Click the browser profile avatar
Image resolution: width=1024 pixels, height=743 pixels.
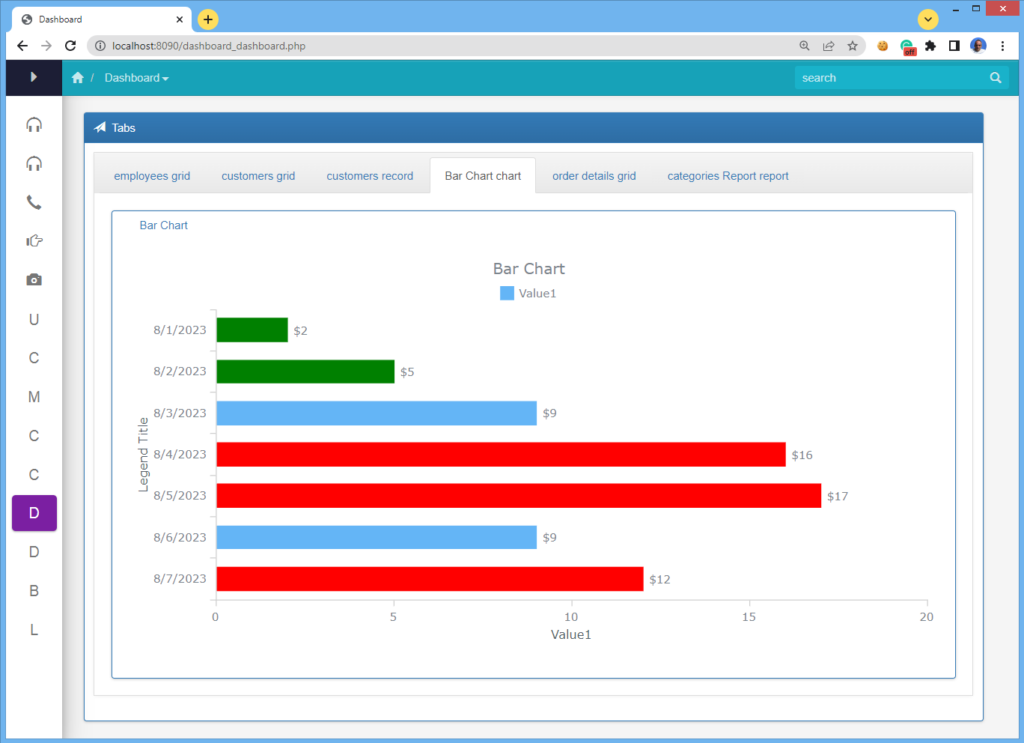point(977,46)
